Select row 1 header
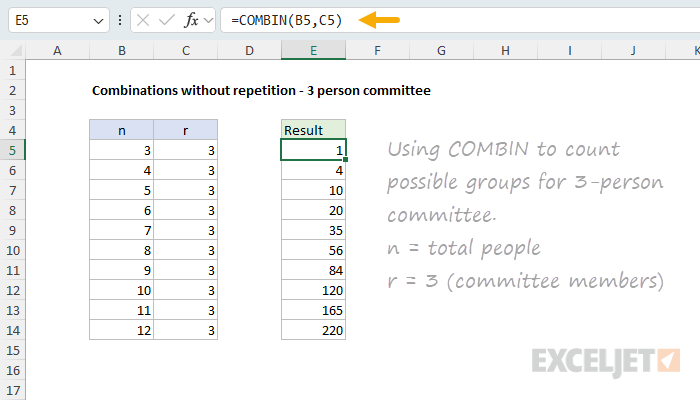This screenshot has width=700, height=400. tap(12, 71)
